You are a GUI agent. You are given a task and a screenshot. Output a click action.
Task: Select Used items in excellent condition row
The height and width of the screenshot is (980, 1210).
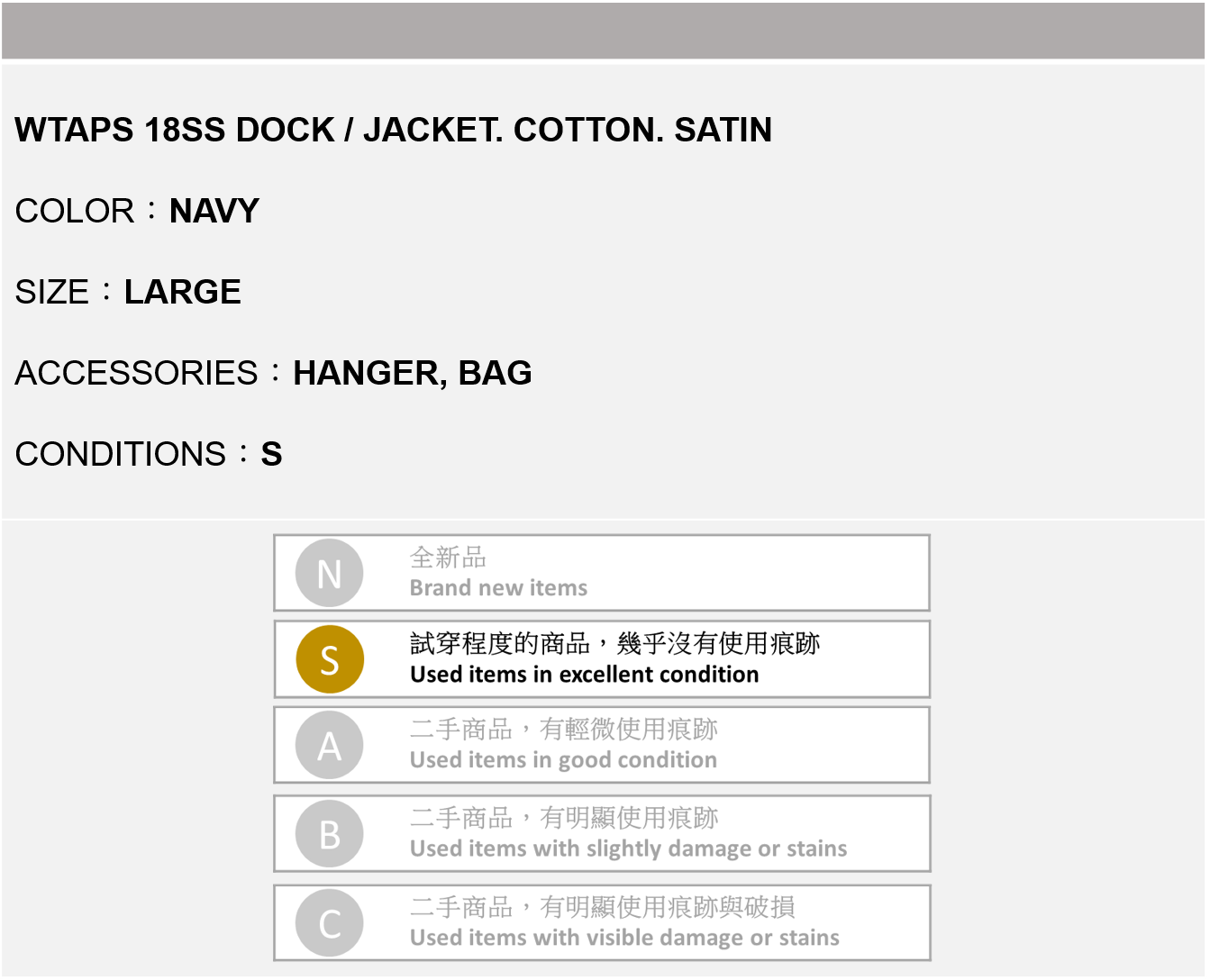602,659
